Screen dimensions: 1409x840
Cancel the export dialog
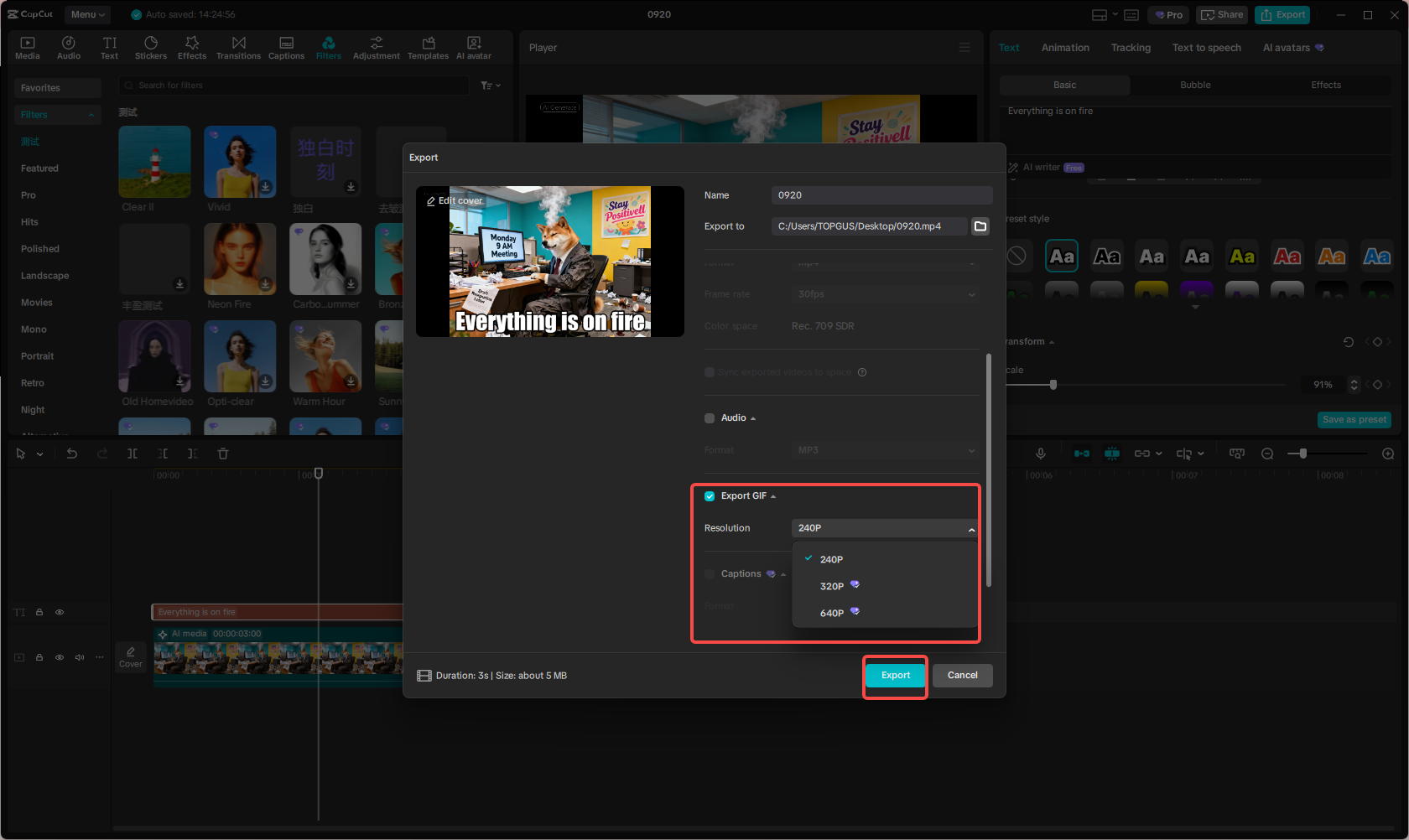tap(962, 676)
